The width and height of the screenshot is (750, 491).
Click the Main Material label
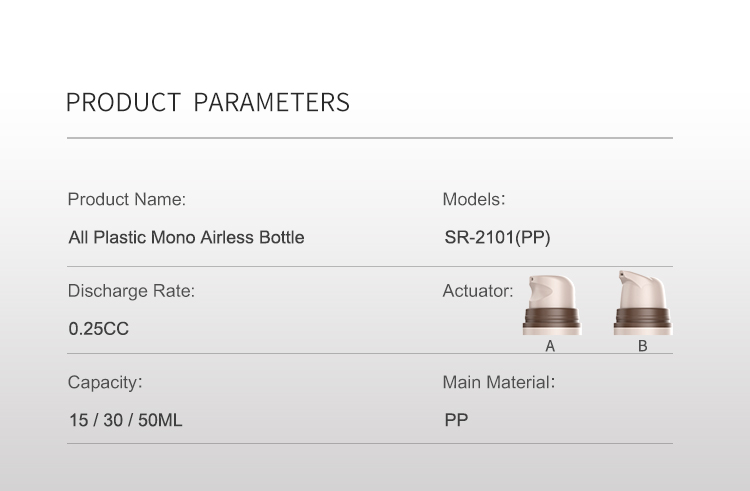(498, 382)
